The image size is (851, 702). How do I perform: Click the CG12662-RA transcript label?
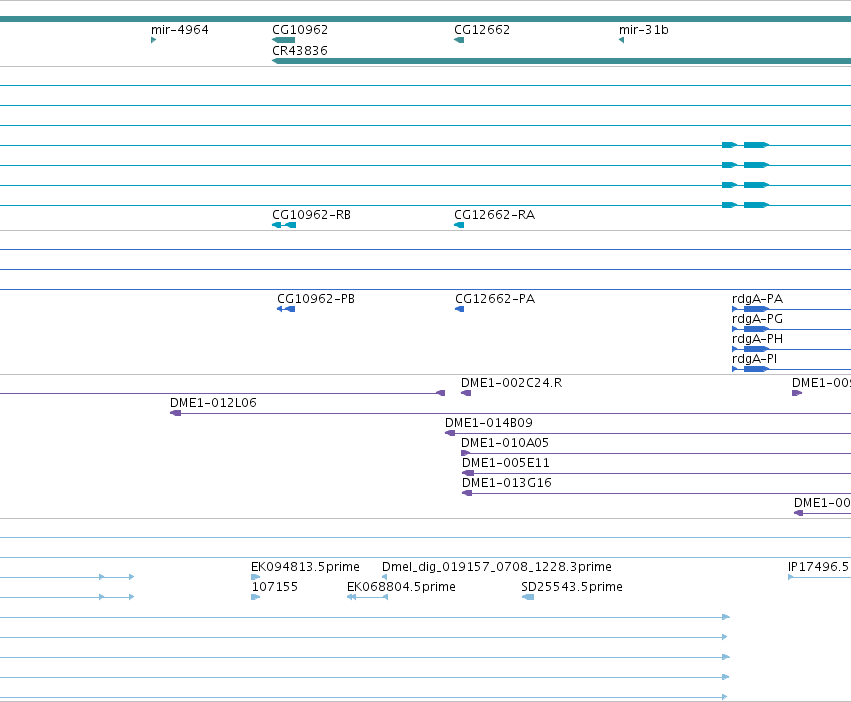(x=494, y=215)
